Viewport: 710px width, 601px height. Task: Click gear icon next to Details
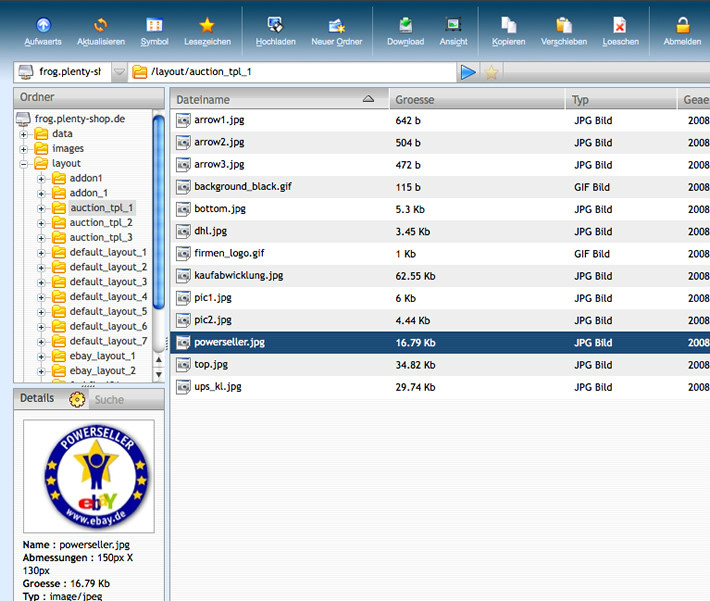click(77, 399)
